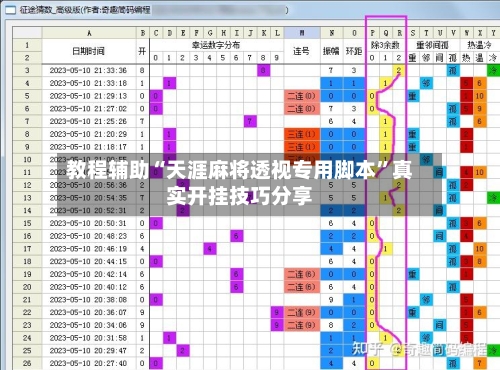Click the 二连(6) cell in row 19
The height and width of the screenshot is (370, 500).
[302, 274]
